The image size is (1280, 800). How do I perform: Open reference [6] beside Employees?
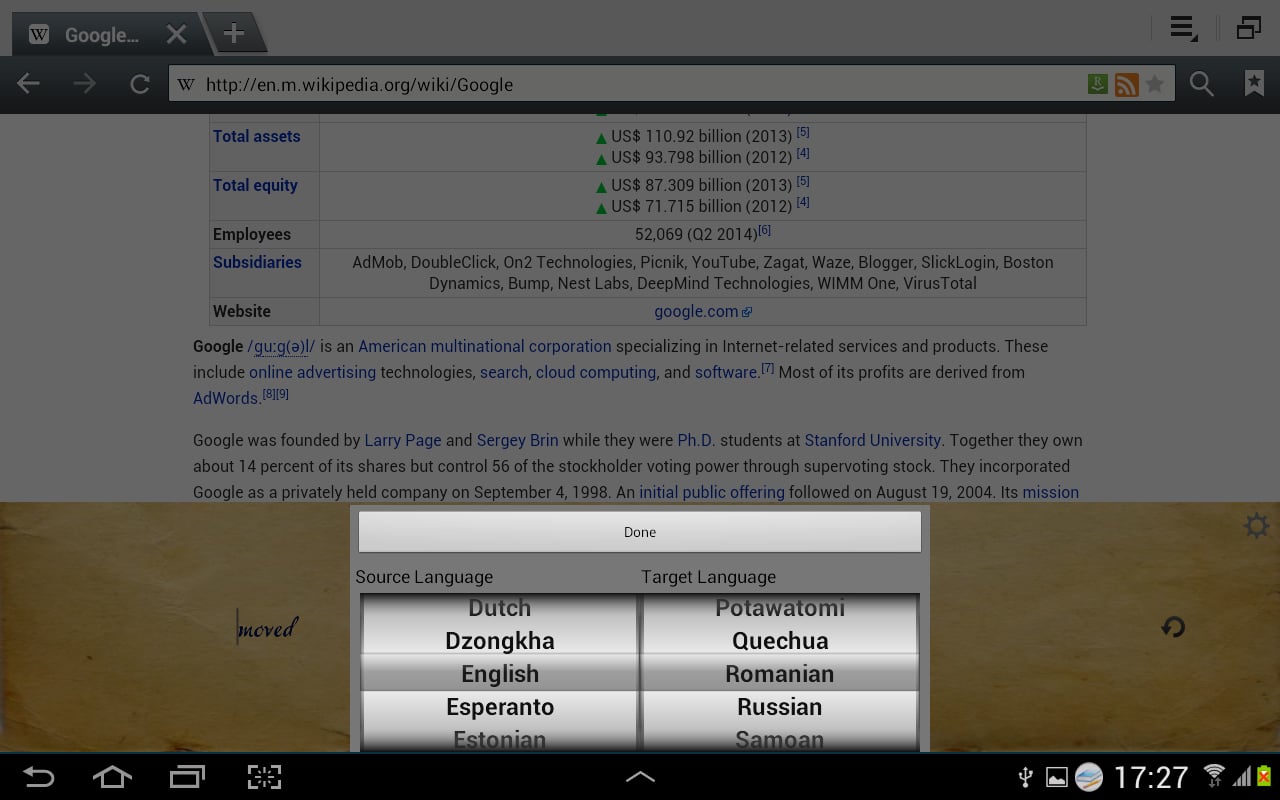765,230
